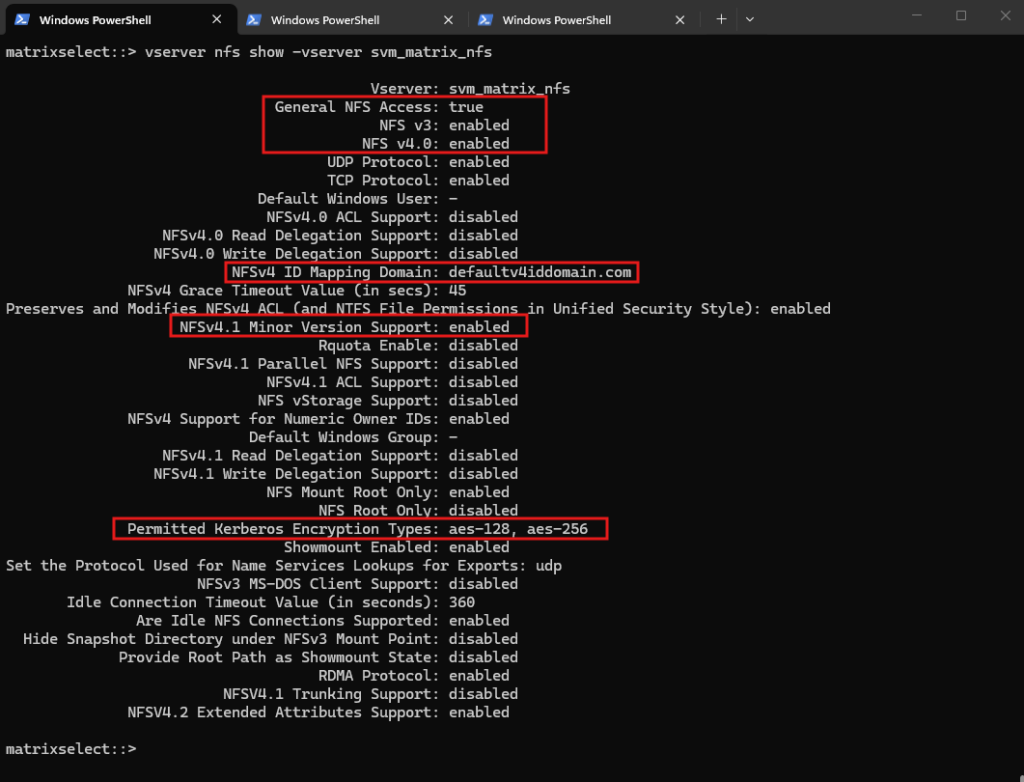1024x782 pixels.
Task: Click the PowerShell icon on the middle tab
Action: click(254, 20)
